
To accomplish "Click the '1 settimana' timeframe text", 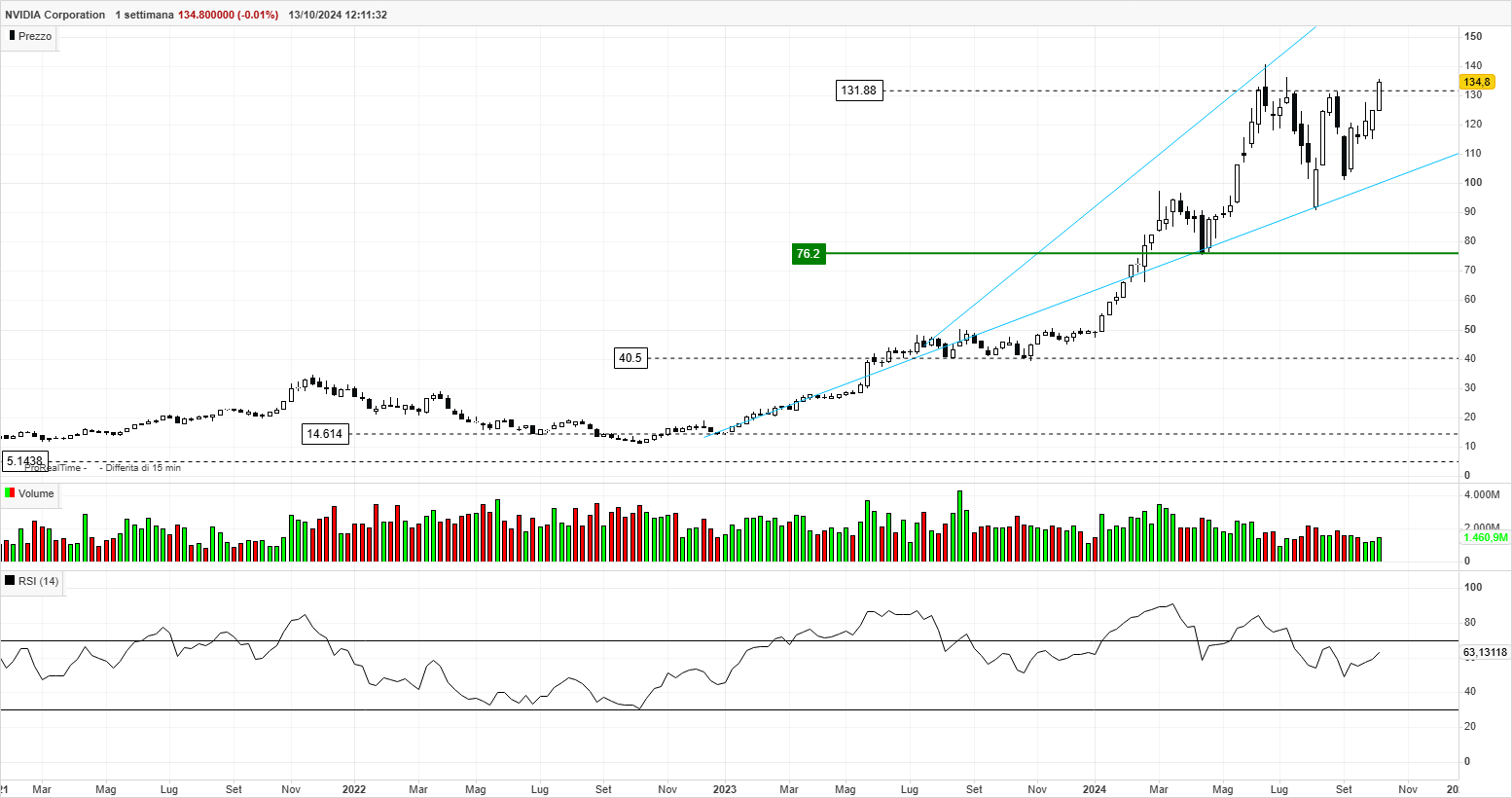I will coord(144,15).
